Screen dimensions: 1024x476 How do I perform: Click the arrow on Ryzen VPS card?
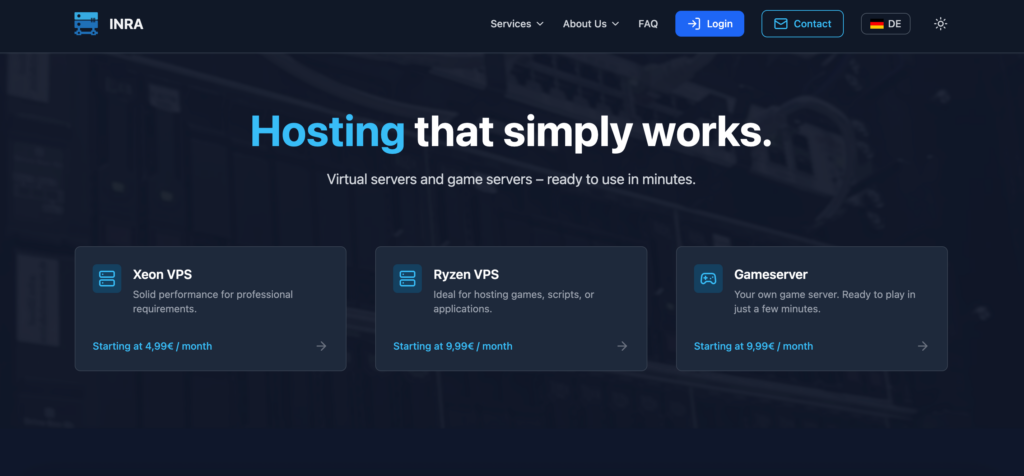[x=622, y=346]
